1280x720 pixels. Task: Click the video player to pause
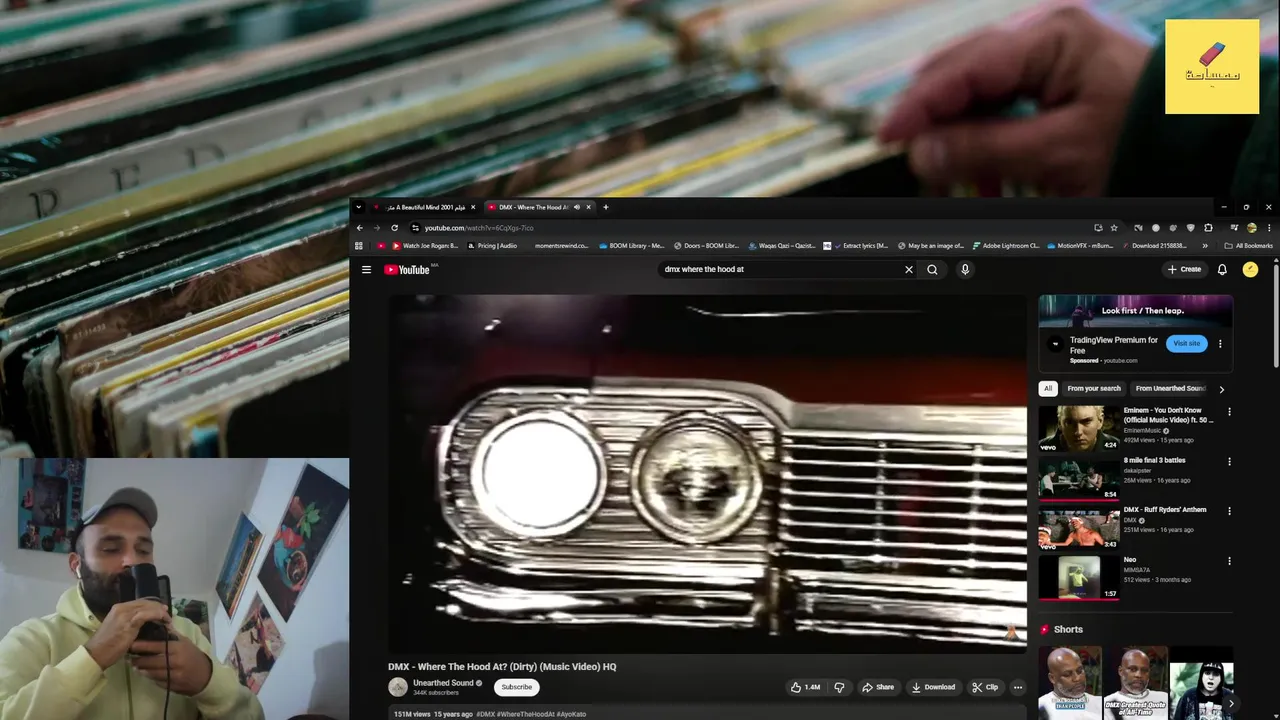(707, 473)
